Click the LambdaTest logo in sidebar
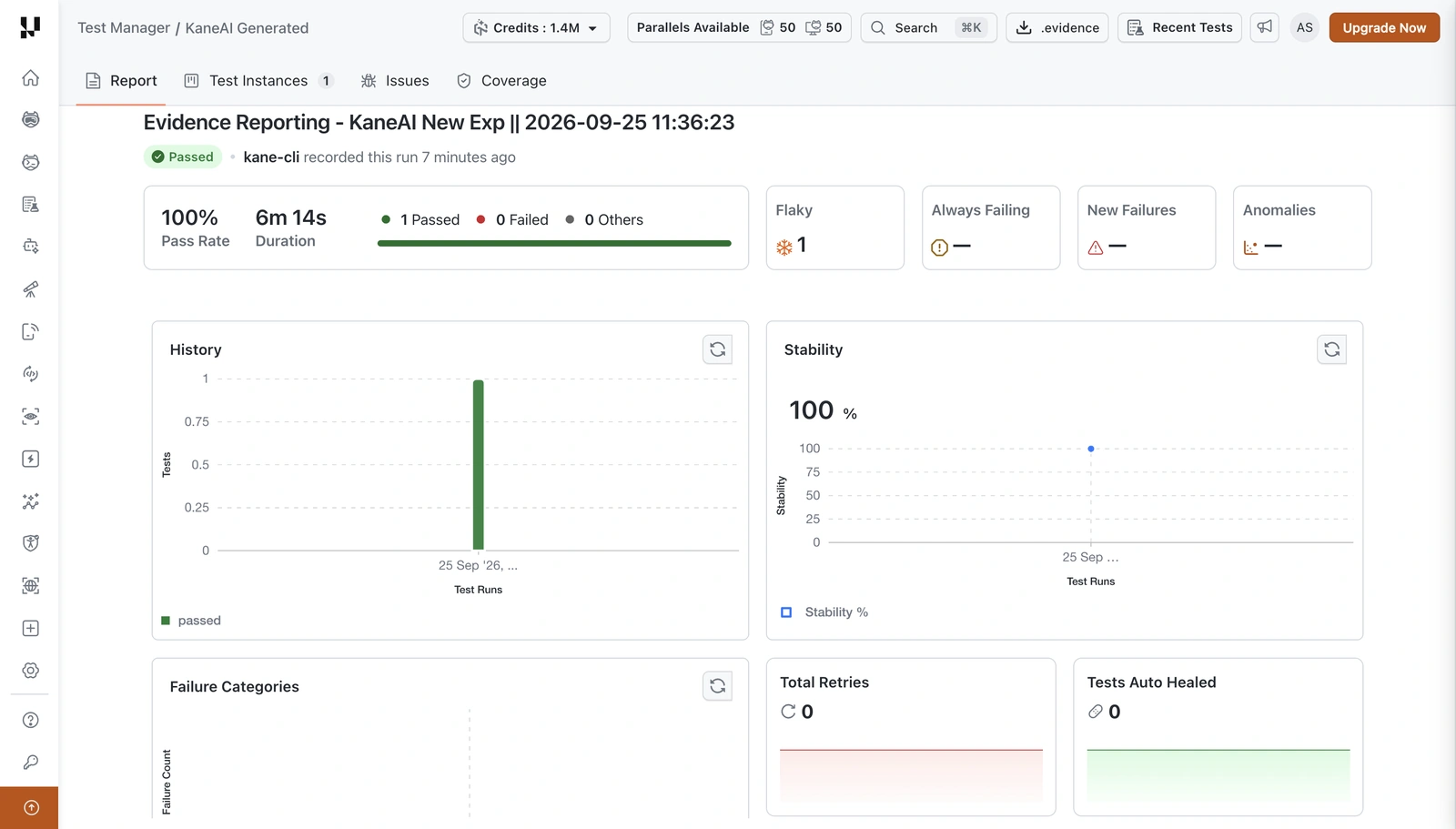The width and height of the screenshot is (1456, 829). [30, 27]
